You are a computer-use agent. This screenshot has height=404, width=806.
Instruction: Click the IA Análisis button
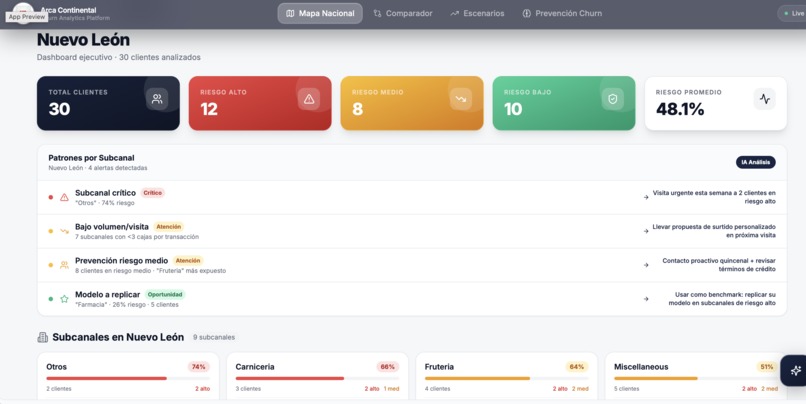[x=756, y=162]
